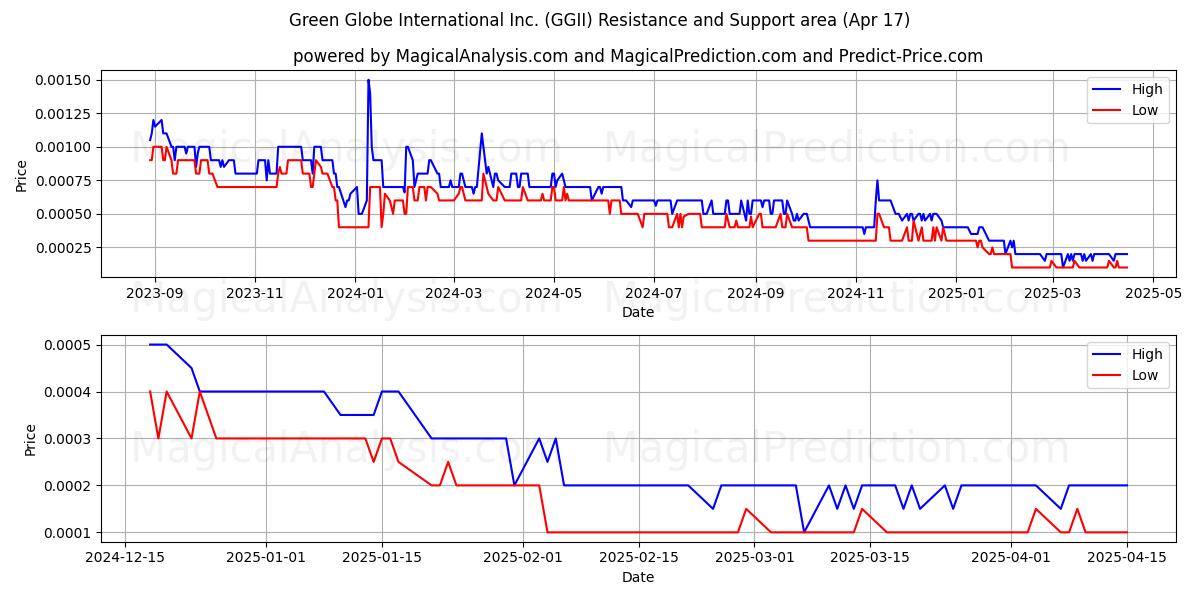The image size is (1200, 600).
Task: Click the Date axis label under the top chart
Action: coord(638,312)
